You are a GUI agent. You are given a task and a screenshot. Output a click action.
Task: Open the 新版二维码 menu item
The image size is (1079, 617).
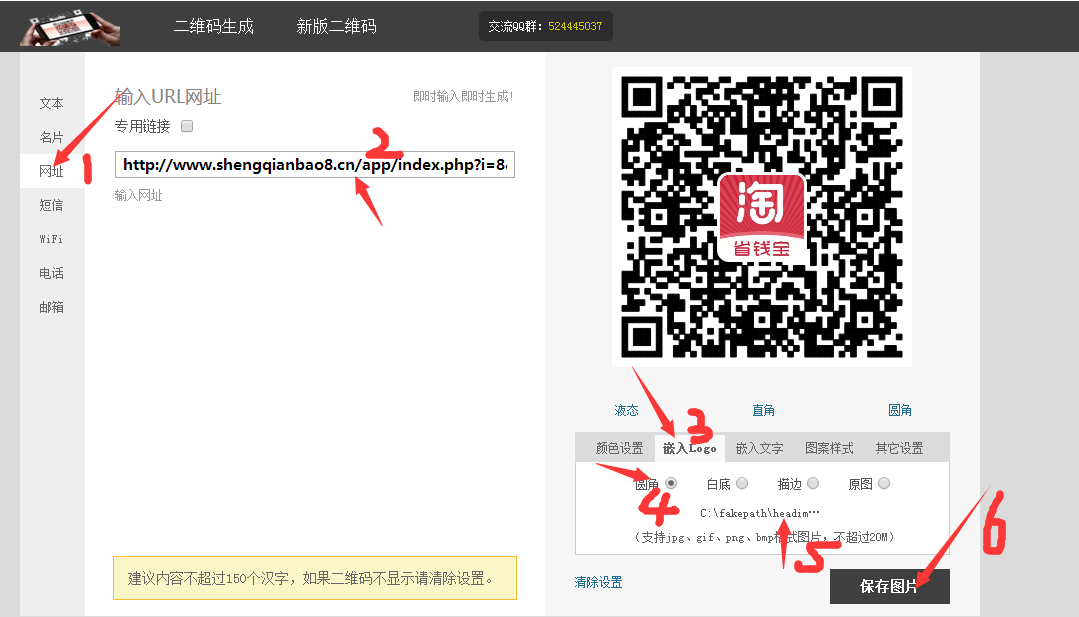coord(336,27)
